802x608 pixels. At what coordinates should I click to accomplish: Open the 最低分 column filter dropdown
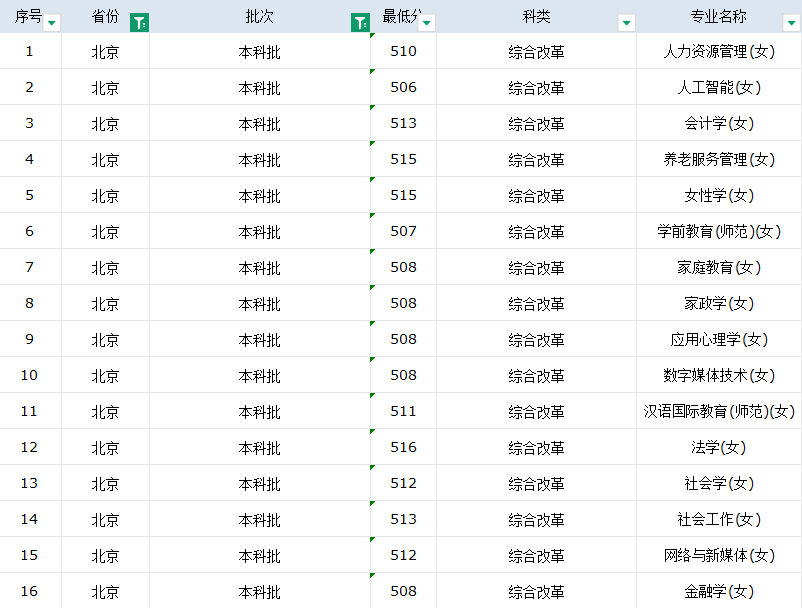(427, 23)
